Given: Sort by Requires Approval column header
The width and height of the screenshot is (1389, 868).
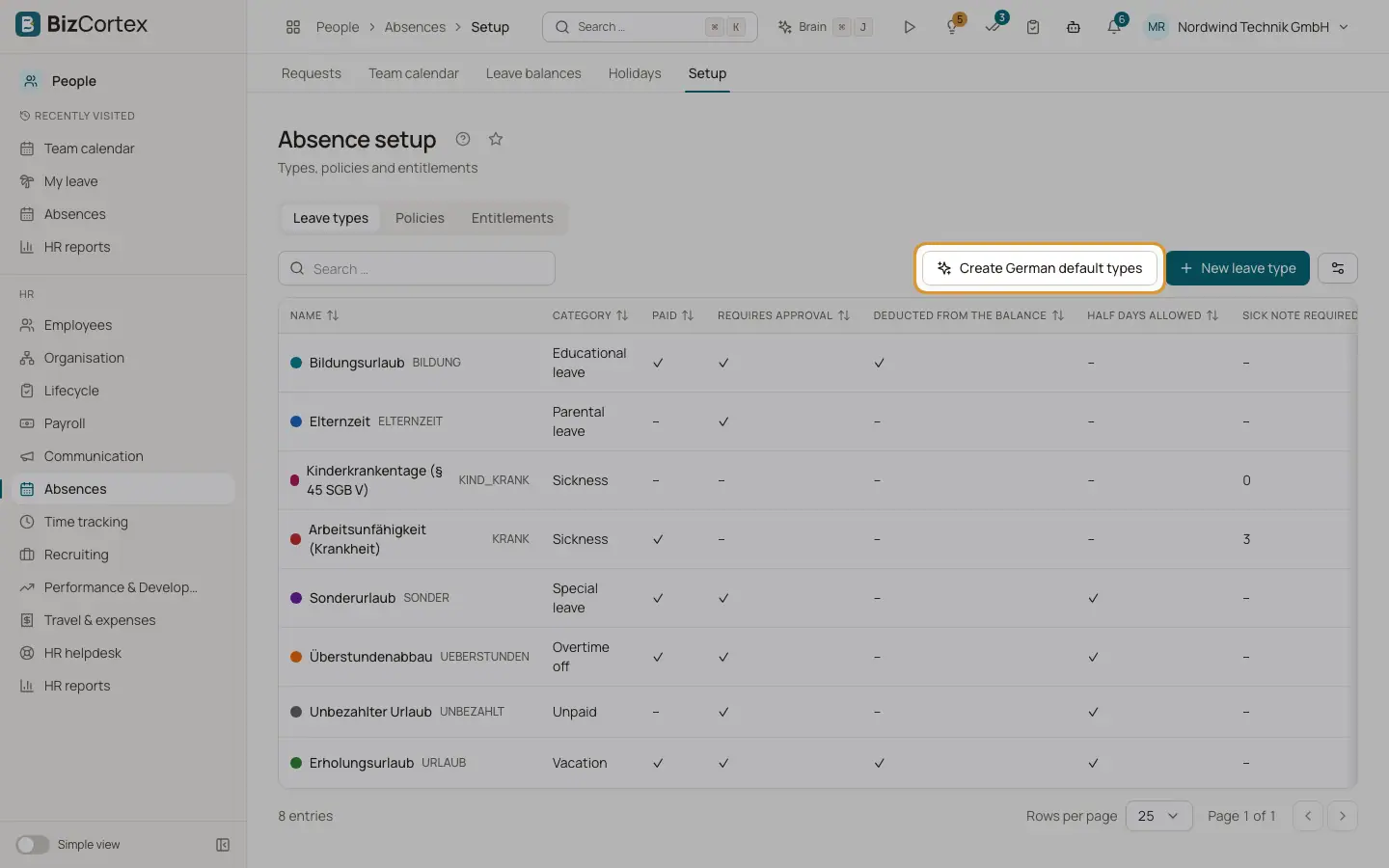Looking at the screenshot, I should 783,315.
